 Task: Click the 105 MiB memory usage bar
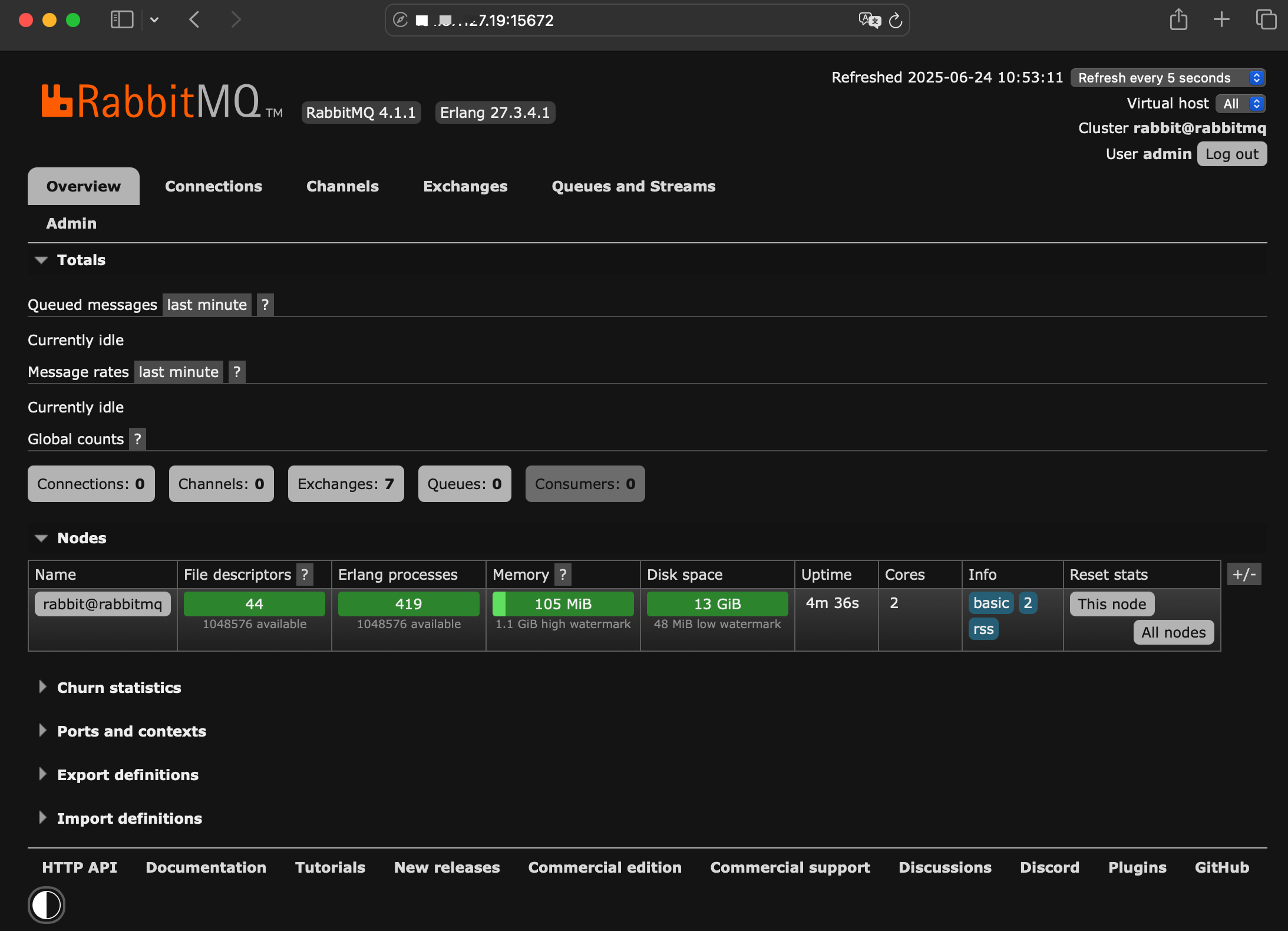[x=563, y=604]
